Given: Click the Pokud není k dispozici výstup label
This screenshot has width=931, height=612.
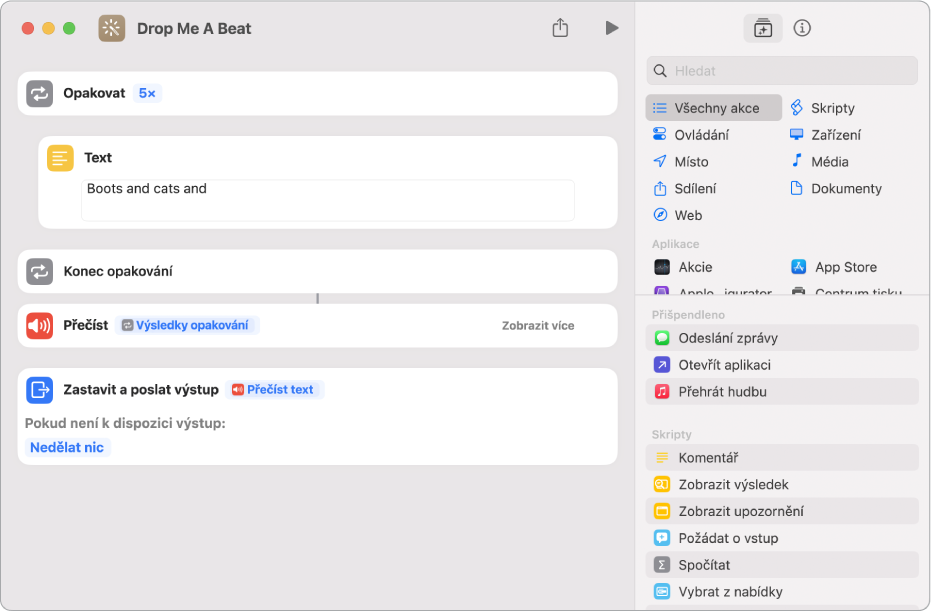Looking at the screenshot, I should [125, 423].
